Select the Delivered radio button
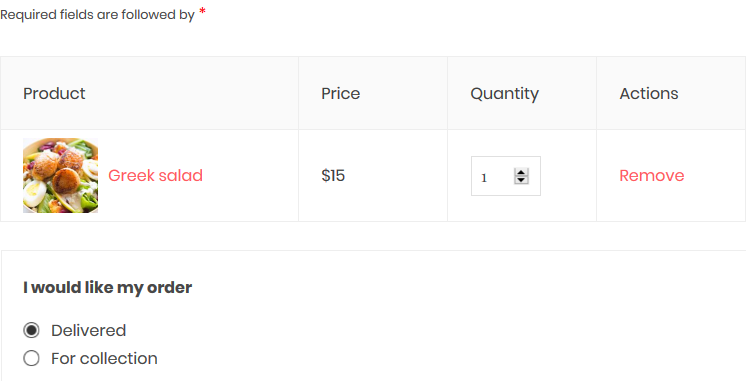The image size is (746, 381). [x=31, y=330]
